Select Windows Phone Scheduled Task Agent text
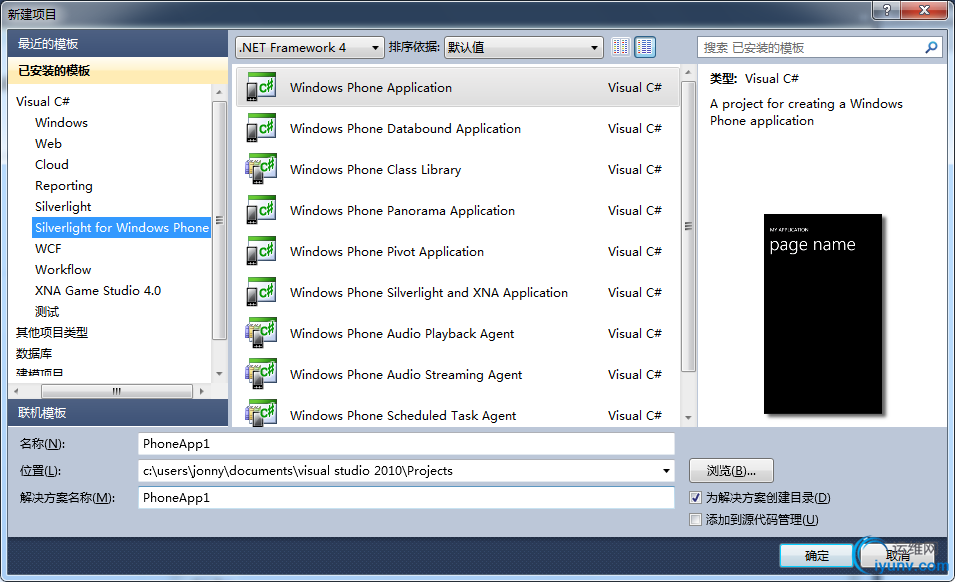Viewport: 955px width, 582px height. tap(403, 415)
